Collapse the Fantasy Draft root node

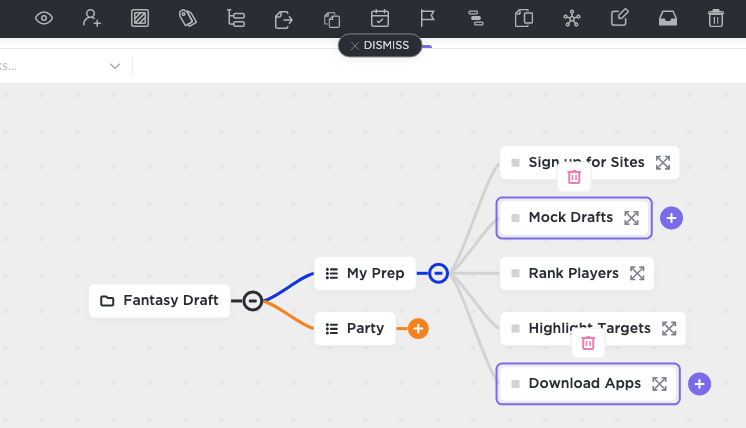[x=253, y=301]
